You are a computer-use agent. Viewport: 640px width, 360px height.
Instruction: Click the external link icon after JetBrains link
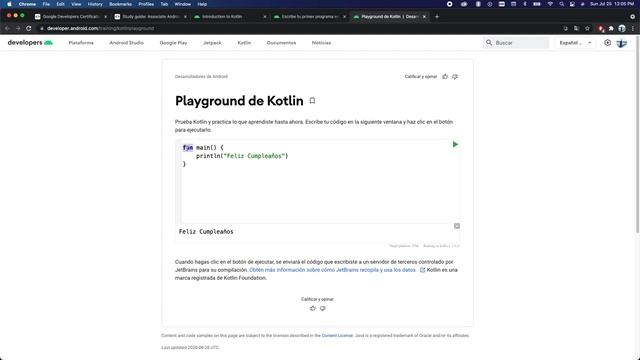(x=422, y=270)
